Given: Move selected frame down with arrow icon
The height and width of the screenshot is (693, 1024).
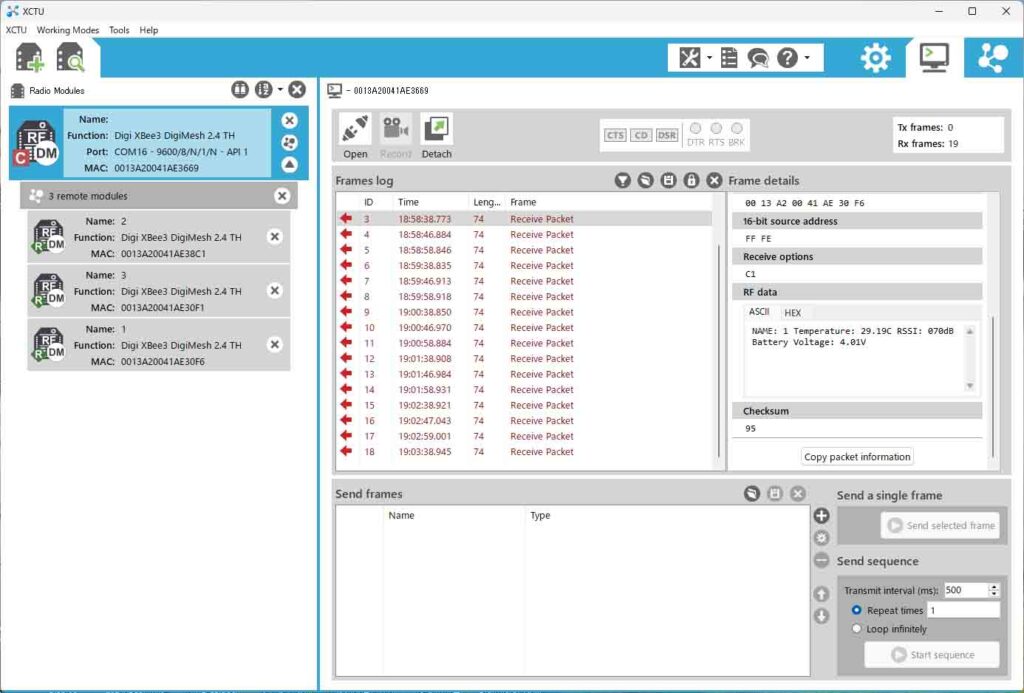Looking at the screenshot, I should tap(822, 616).
